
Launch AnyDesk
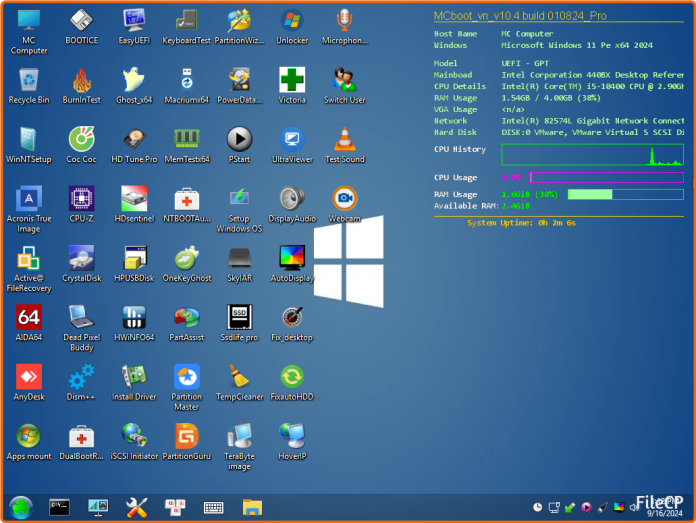(x=29, y=383)
